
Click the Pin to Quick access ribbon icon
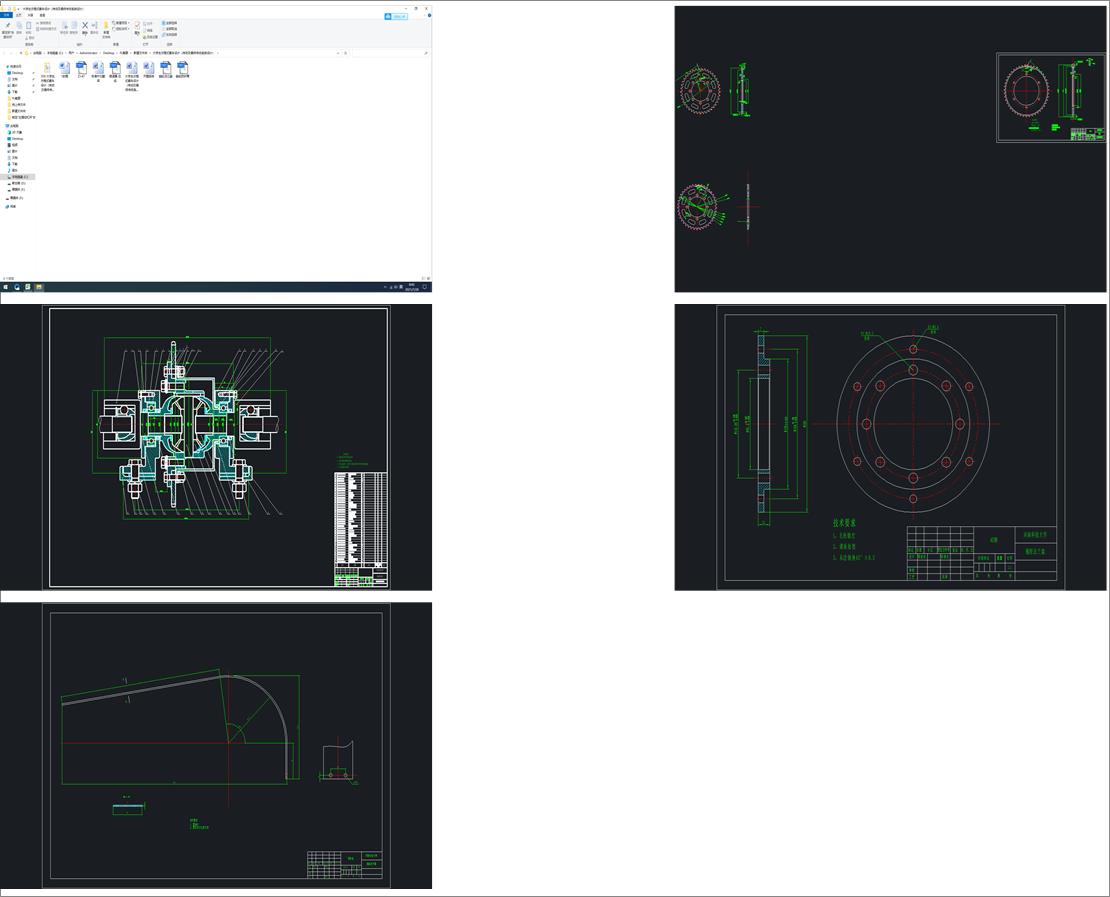point(8,27)
